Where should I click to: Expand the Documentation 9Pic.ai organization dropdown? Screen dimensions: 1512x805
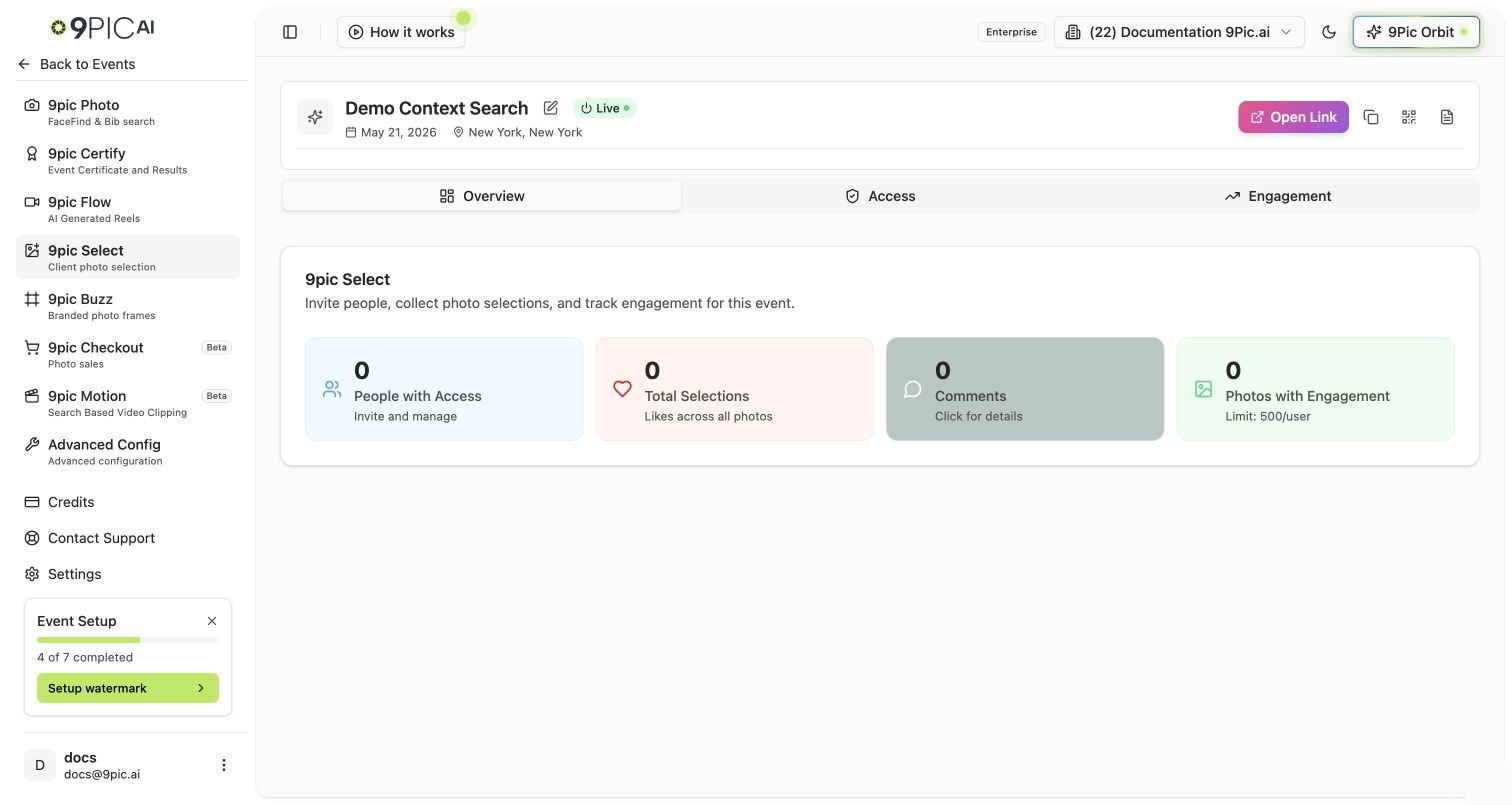(x=1179, y=32)
